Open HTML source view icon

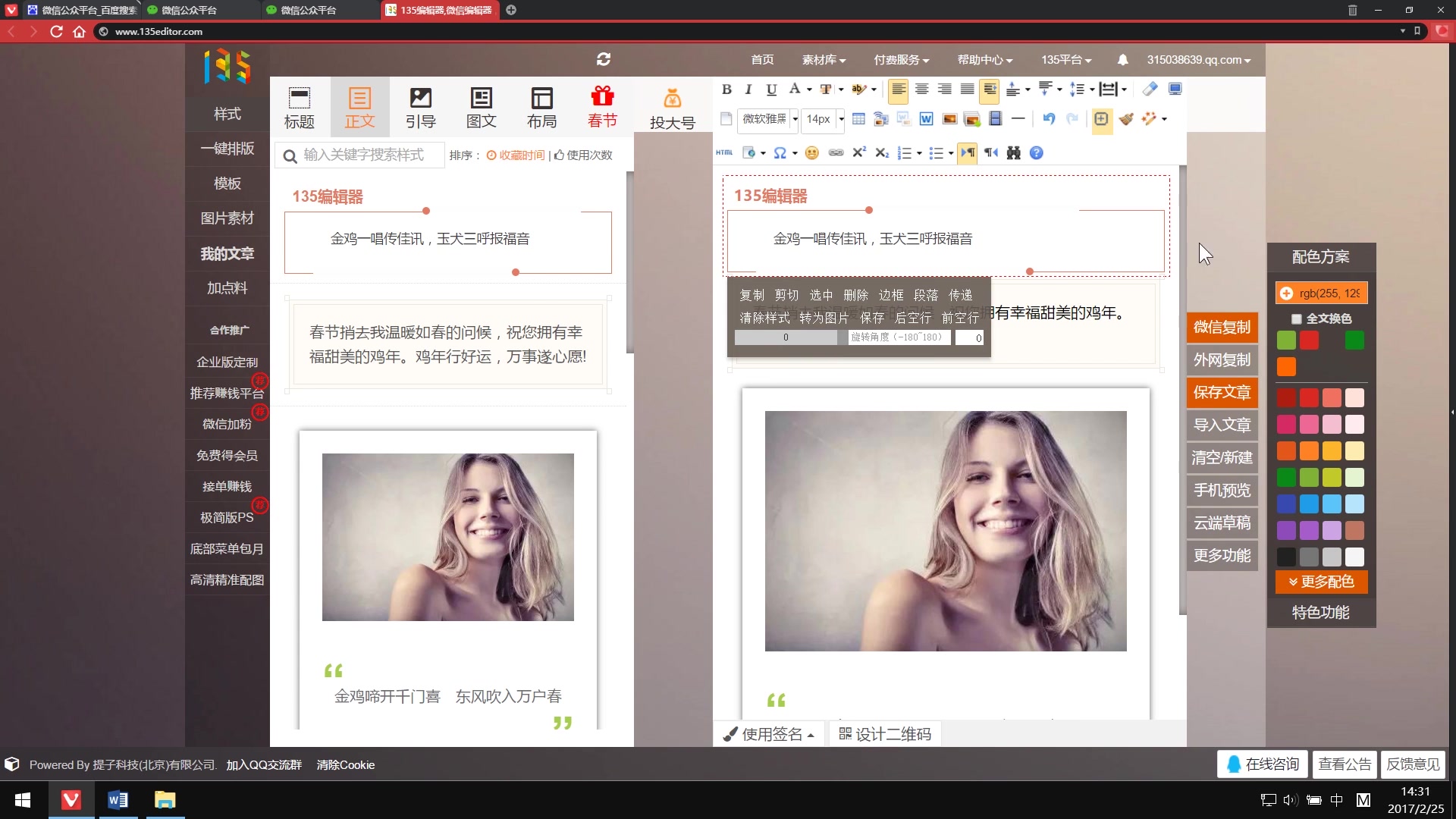pyautogui.click(x=724, y=153)
